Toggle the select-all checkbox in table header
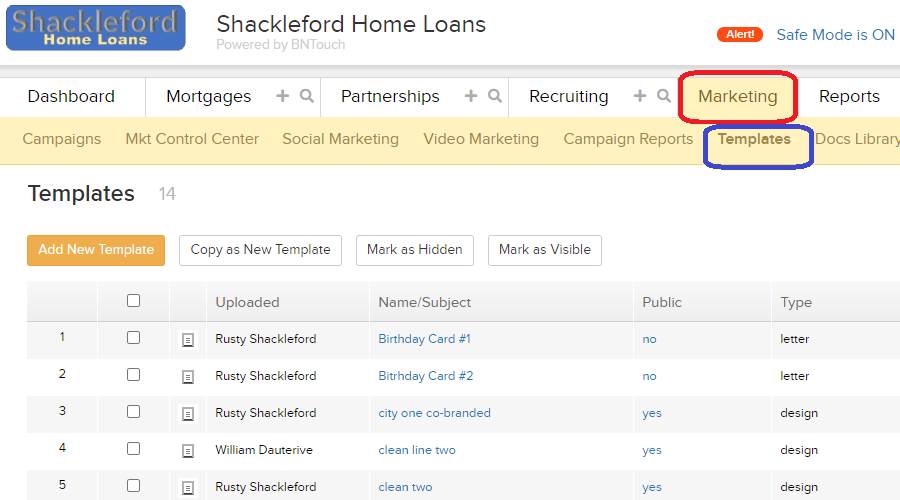Screen dimensions: 900x500 [x=133, y=301]
